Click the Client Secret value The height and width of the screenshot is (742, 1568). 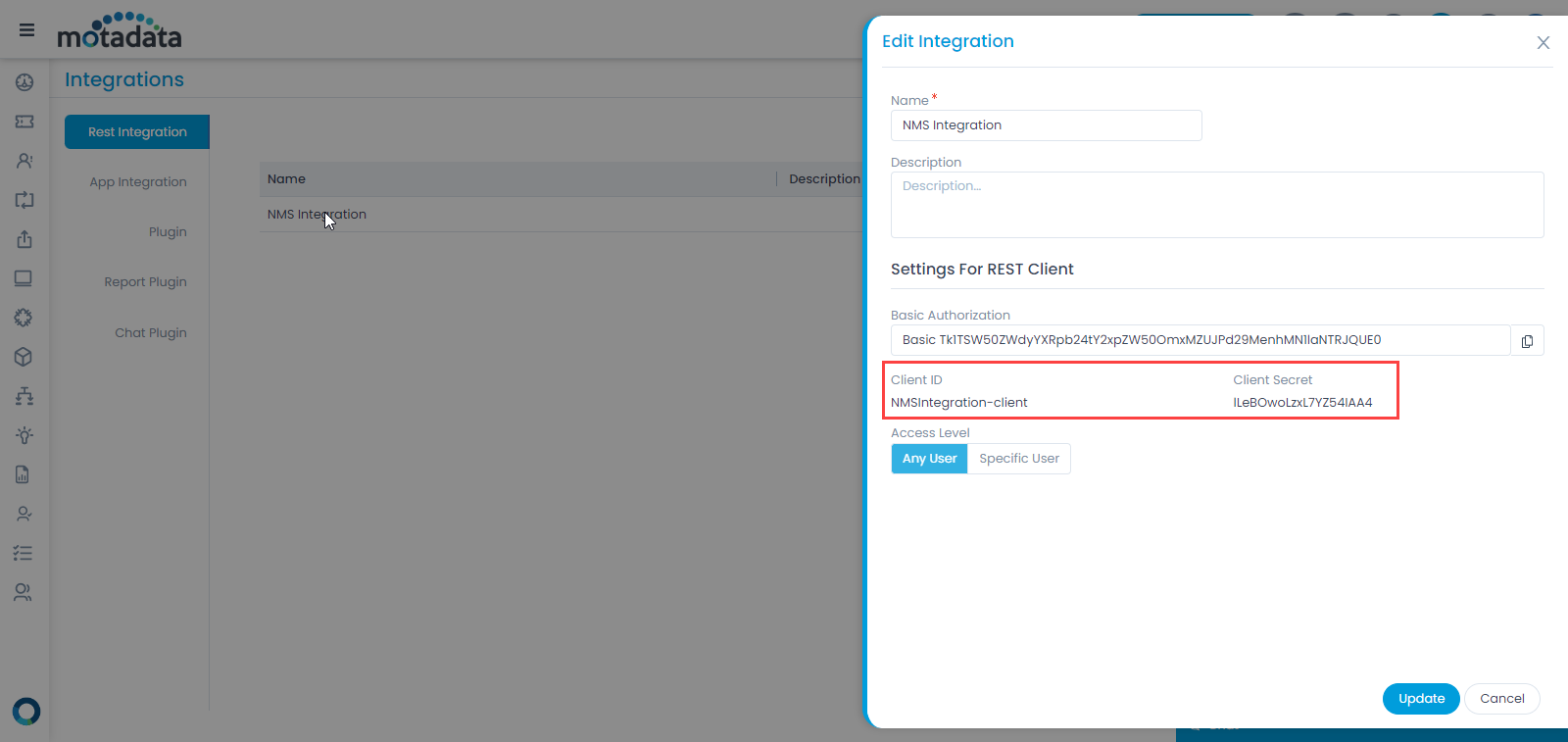(1302, 403)
